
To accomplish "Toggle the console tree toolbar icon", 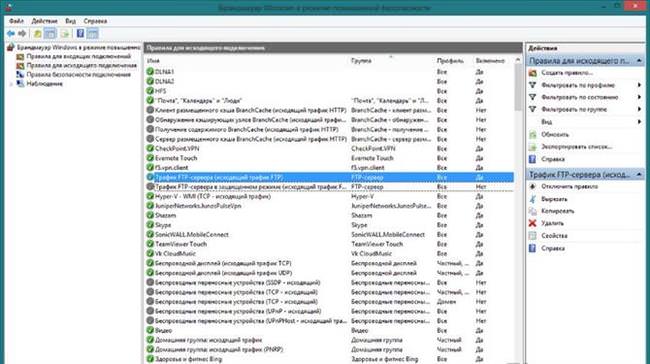I will point(50,34).
